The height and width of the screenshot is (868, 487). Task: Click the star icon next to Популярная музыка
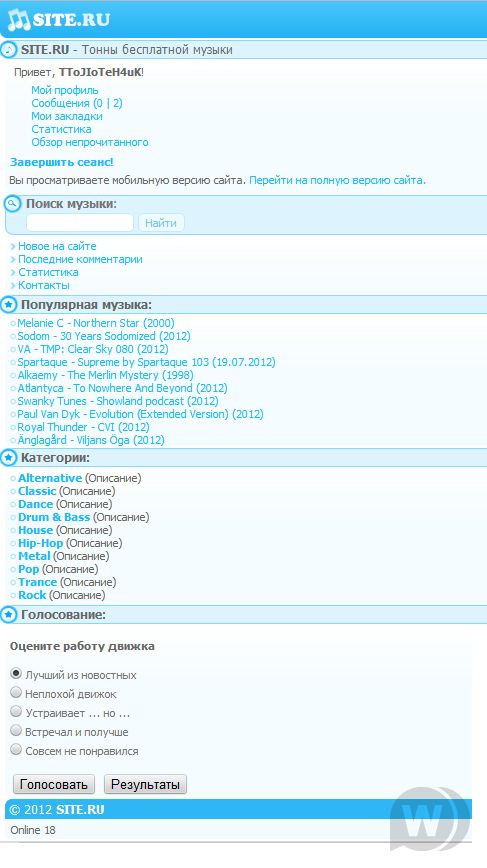point(8,304)
